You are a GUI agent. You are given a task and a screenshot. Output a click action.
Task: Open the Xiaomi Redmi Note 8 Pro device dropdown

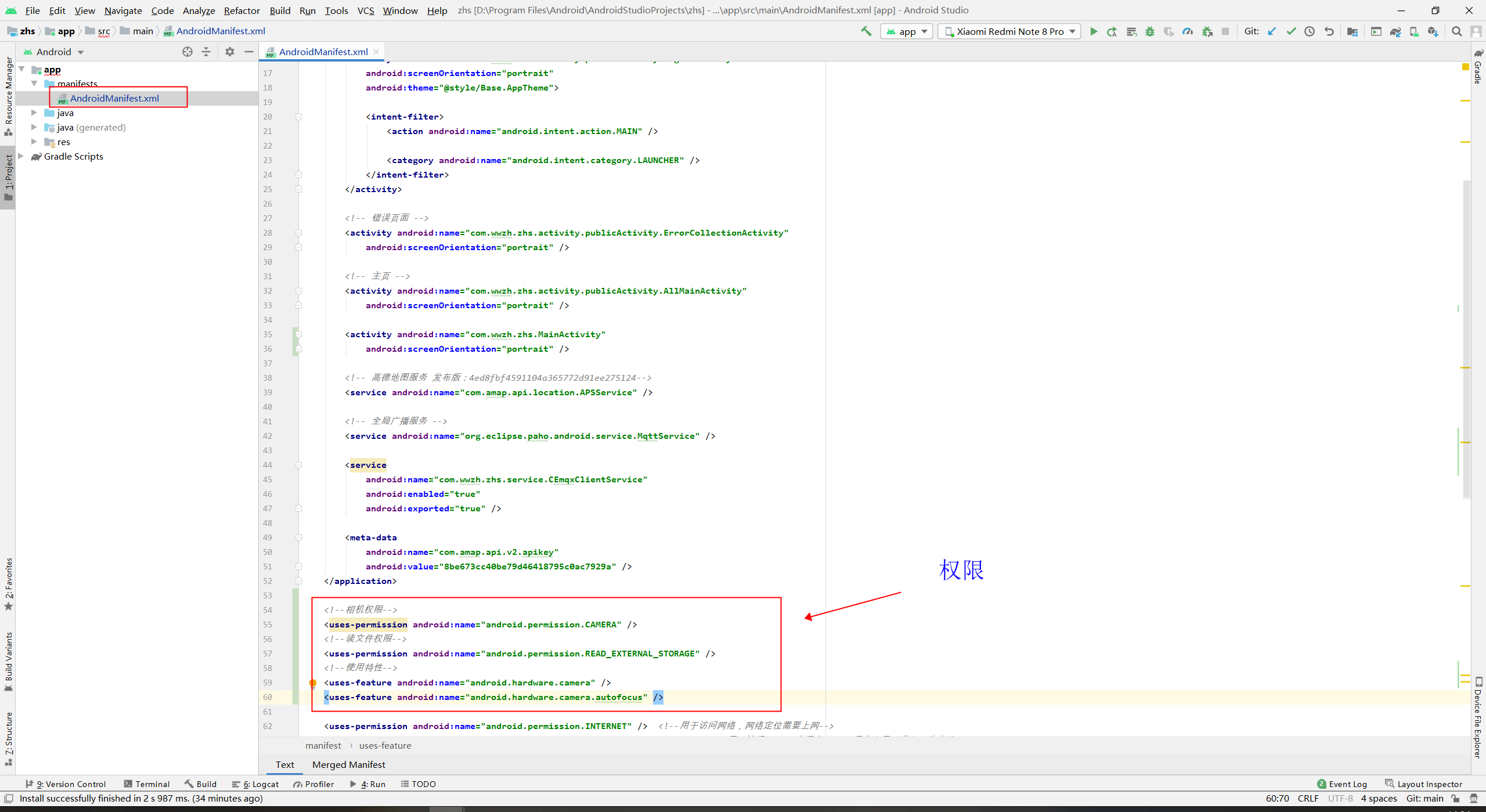coord(1009,31)
